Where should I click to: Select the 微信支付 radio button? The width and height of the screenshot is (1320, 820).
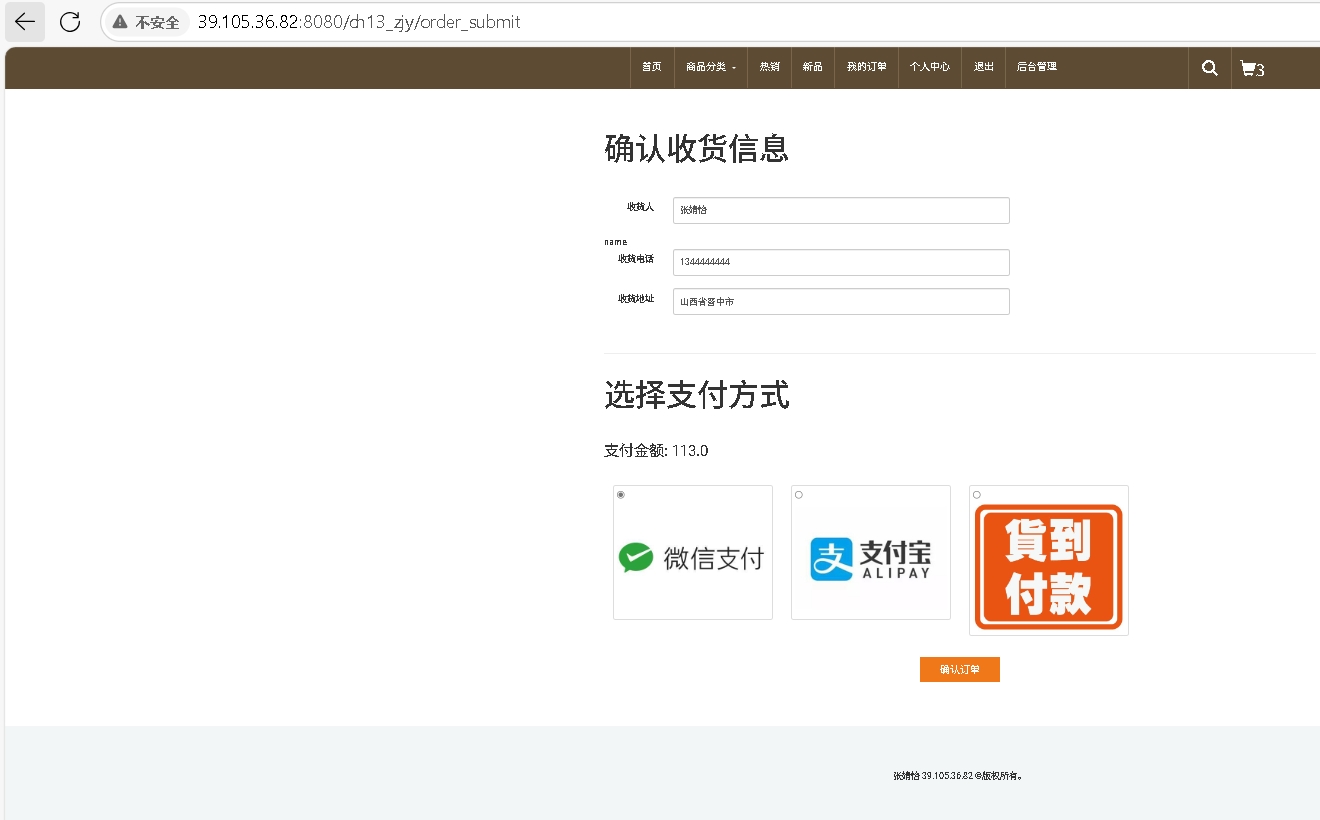click(x=621, y=495)
